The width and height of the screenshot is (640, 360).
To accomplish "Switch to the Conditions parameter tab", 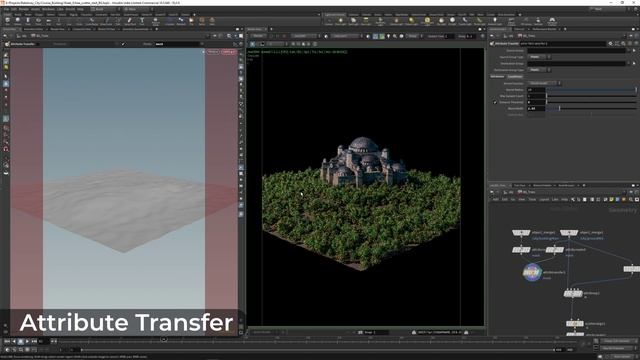I will (x=515, y=76).
